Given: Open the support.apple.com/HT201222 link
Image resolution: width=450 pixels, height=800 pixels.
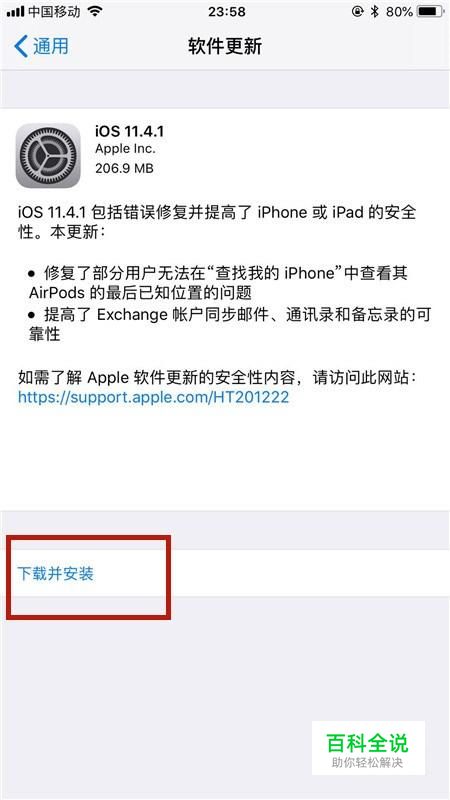Looking at the screenshot, I should 154,397.
